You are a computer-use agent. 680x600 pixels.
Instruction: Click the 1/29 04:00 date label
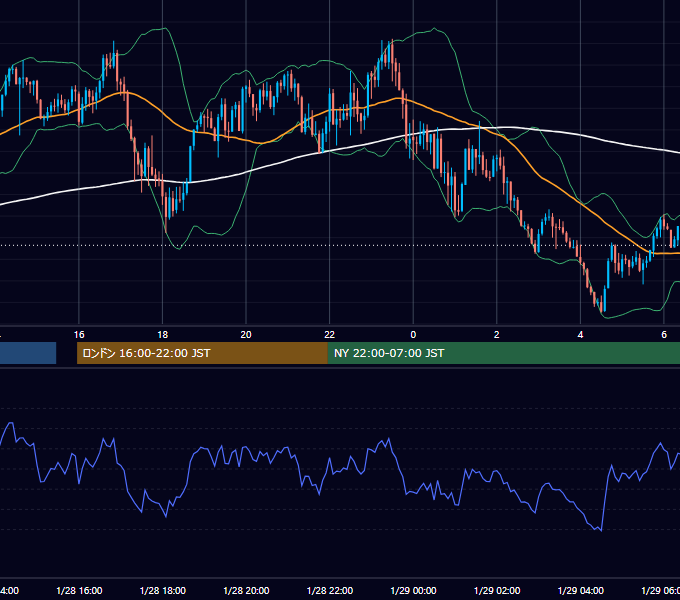pos(580,590)
